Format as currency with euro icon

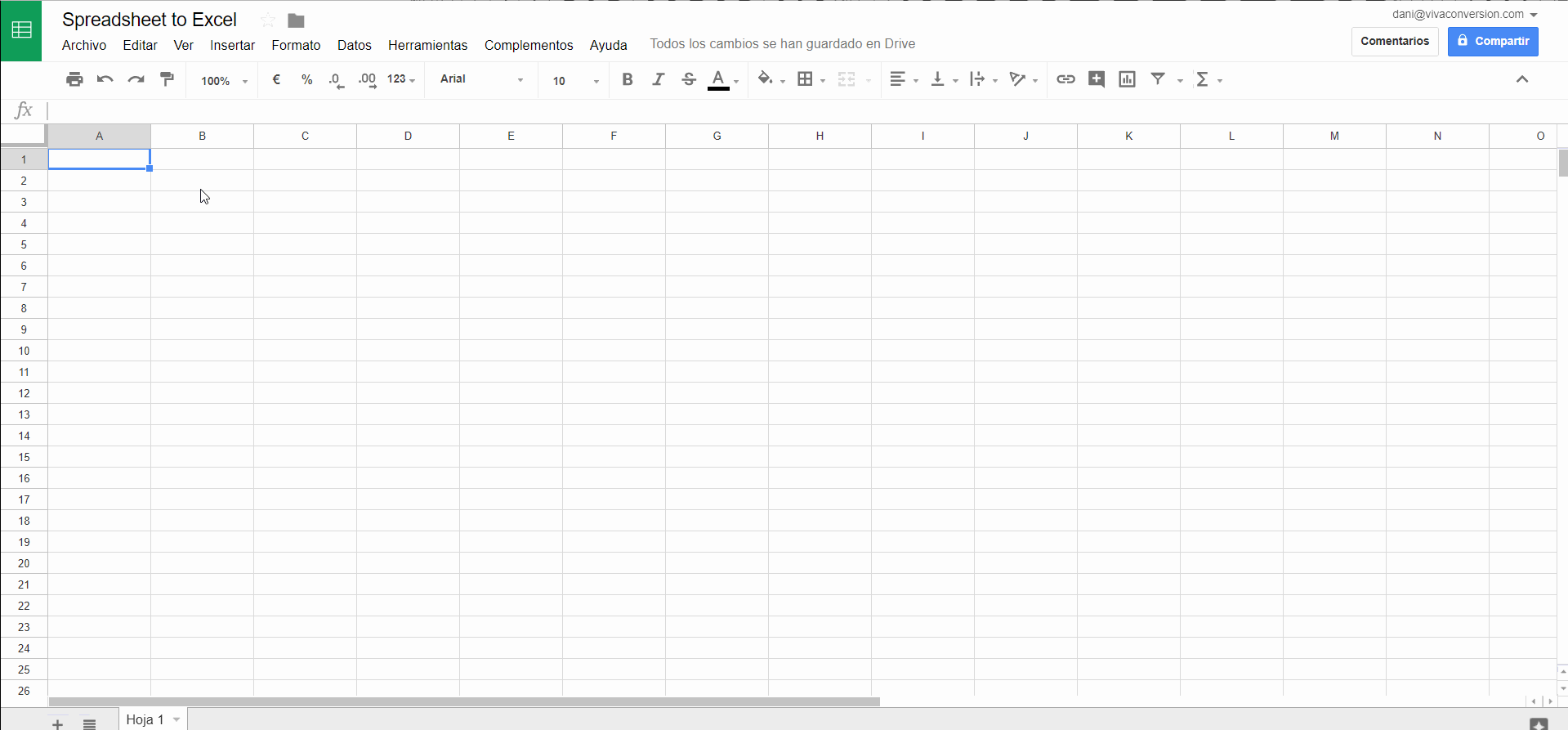pyautogui.click(x=276, y=79)
